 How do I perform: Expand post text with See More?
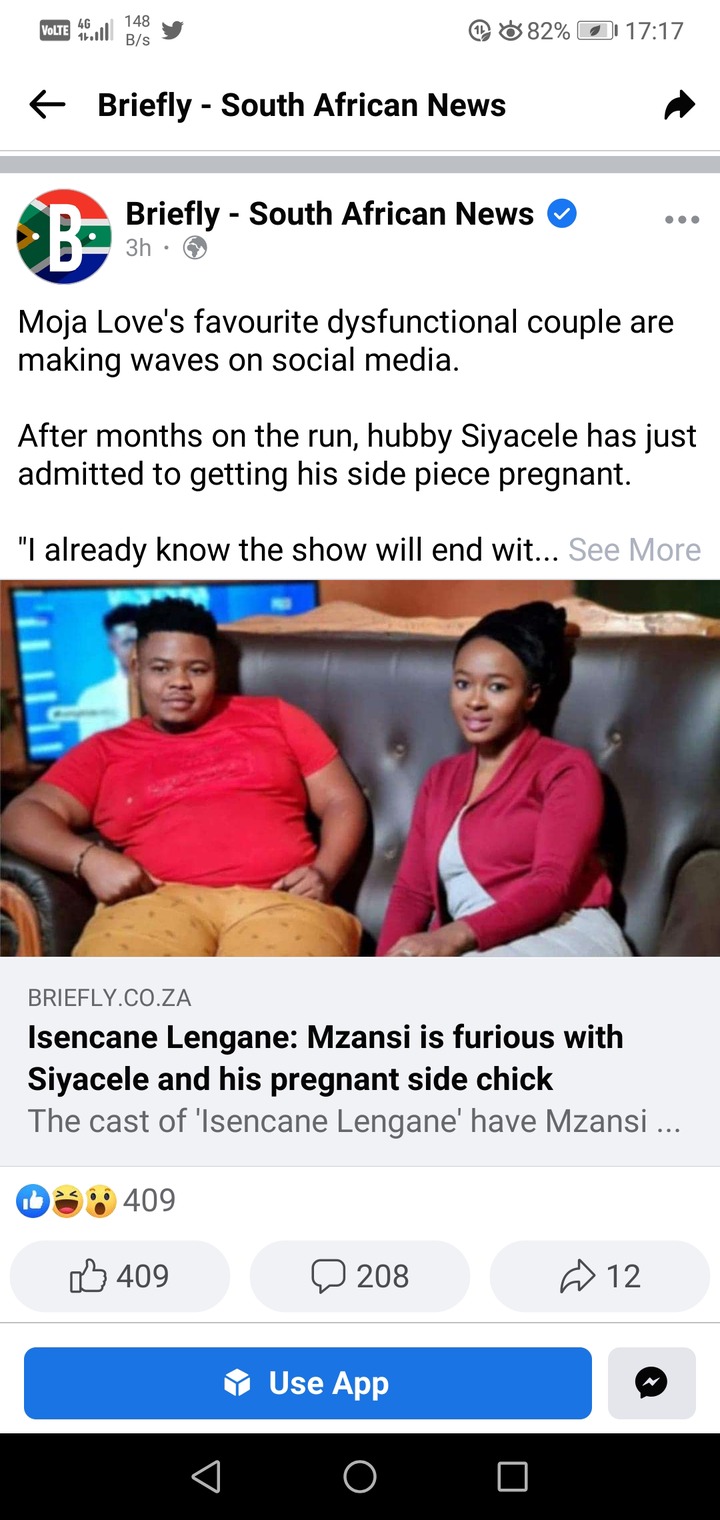pyautogui.click(x=634, y=549)
